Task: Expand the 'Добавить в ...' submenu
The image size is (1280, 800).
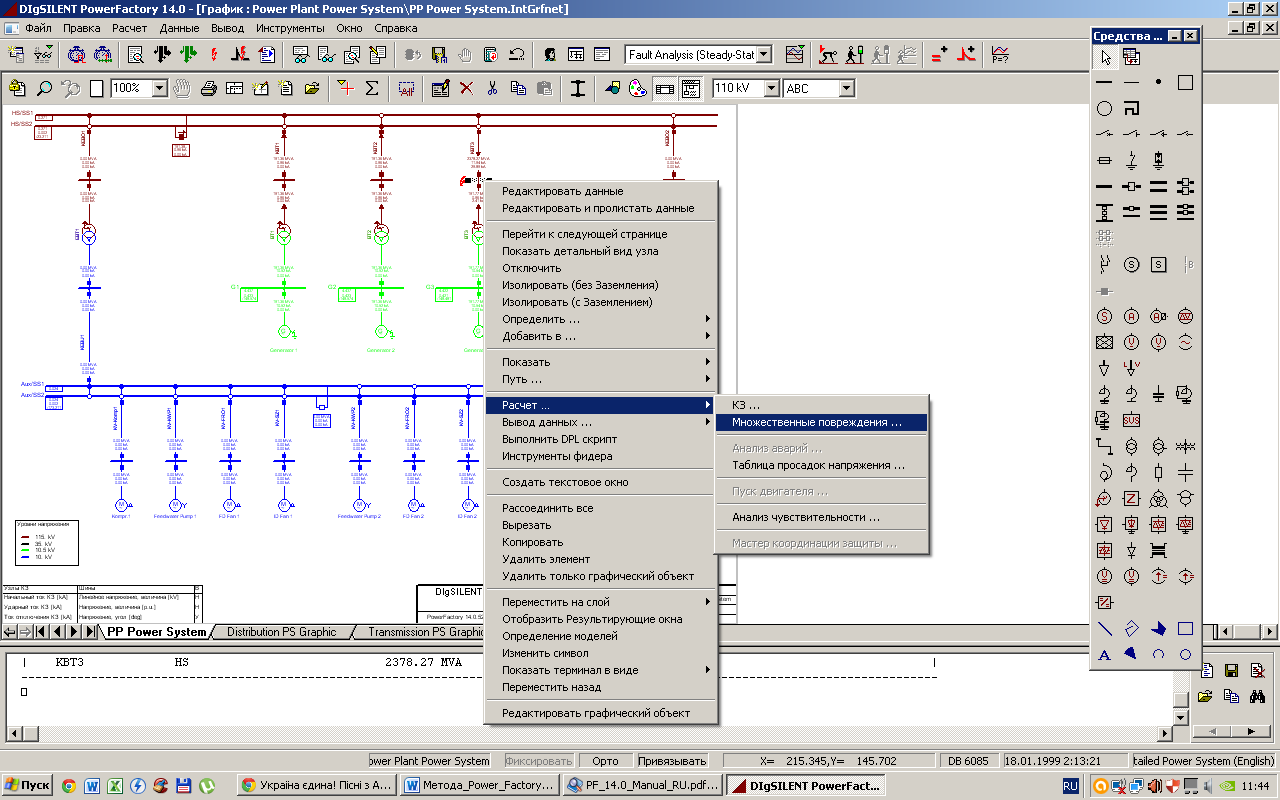Action: 601,336
